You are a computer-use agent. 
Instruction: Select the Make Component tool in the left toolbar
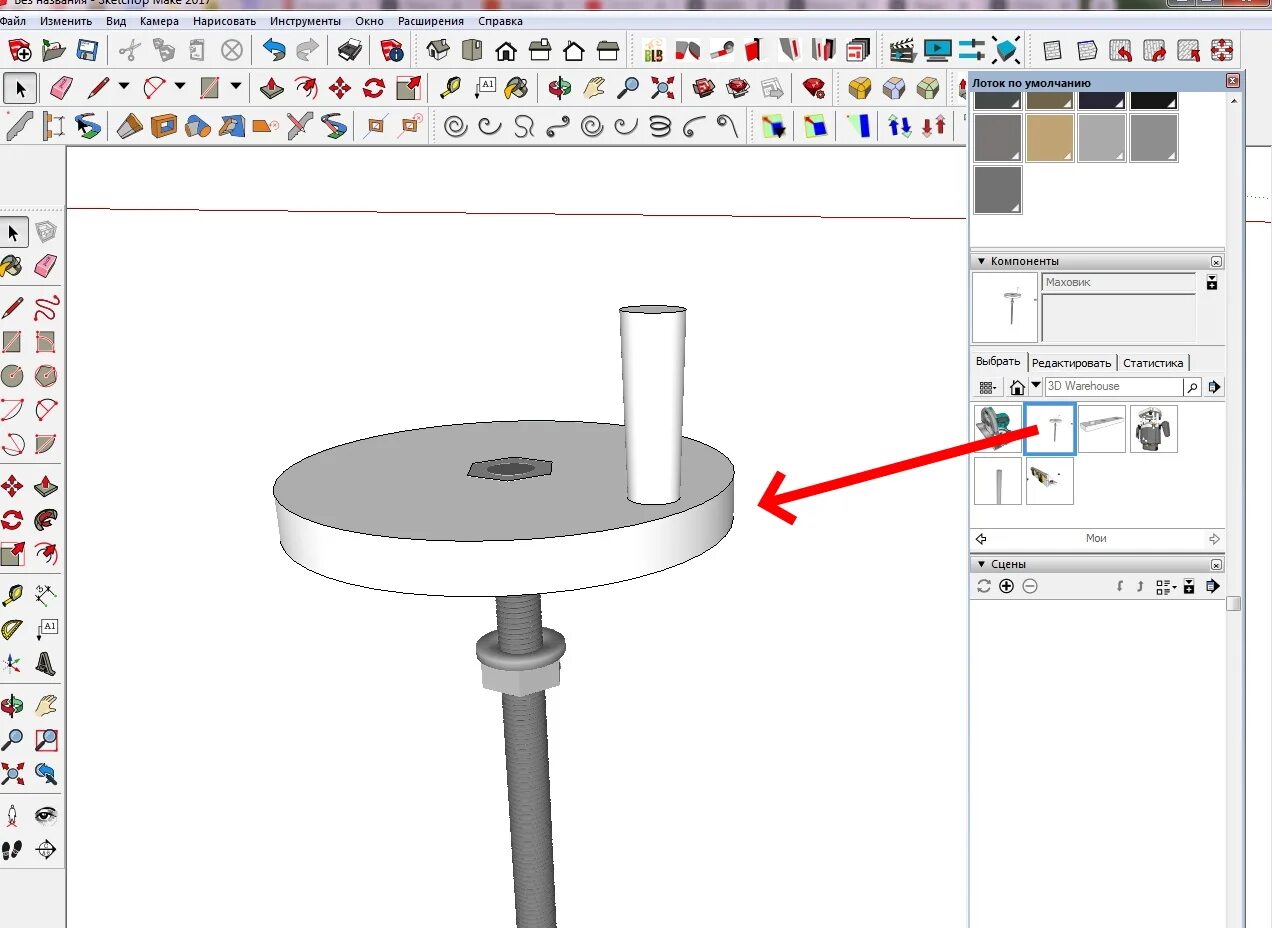pos(46,233)
